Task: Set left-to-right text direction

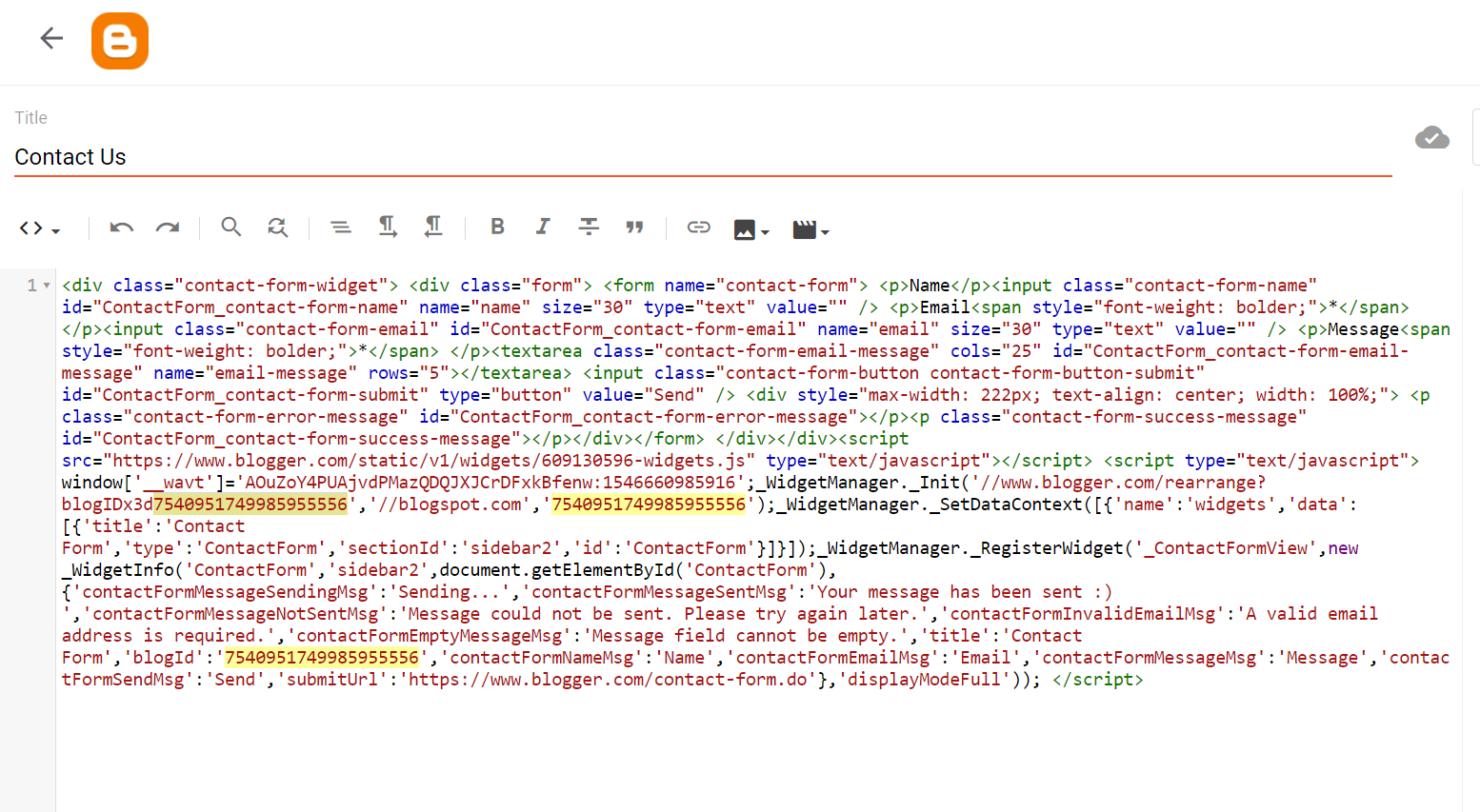Action: pos(387,227)
